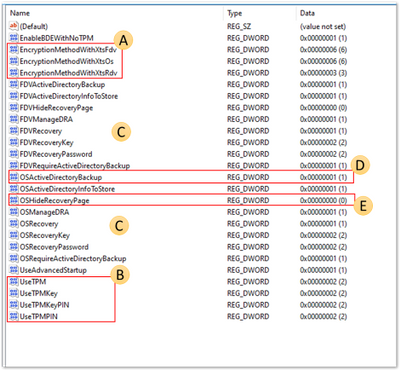Sort by the Type column header
Image resolution: width=400 pixels, height=370 pixels.
[234, 13]
